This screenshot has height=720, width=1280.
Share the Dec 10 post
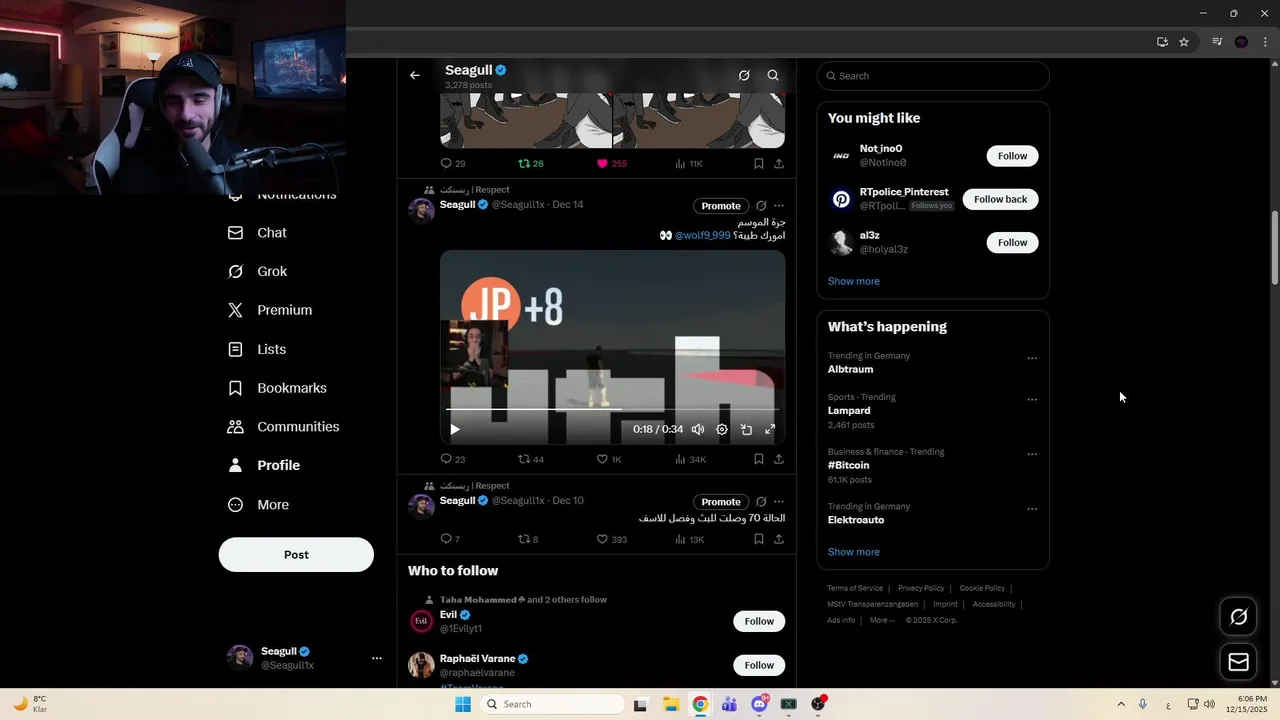(779, 539)
